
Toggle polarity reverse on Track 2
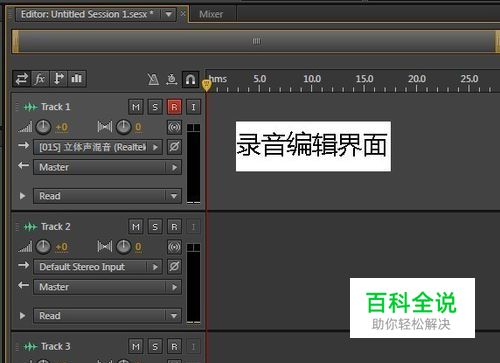point(174,267)
